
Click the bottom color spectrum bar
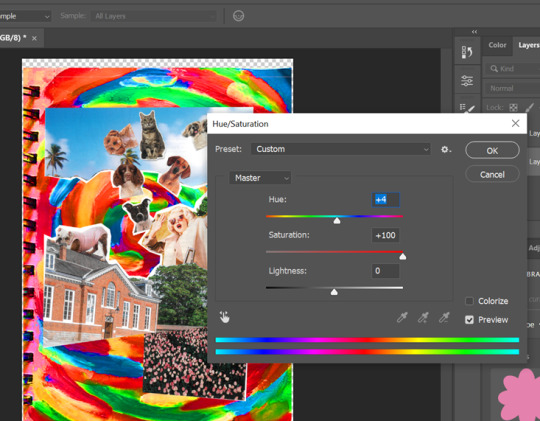click(x=367, y=352)
